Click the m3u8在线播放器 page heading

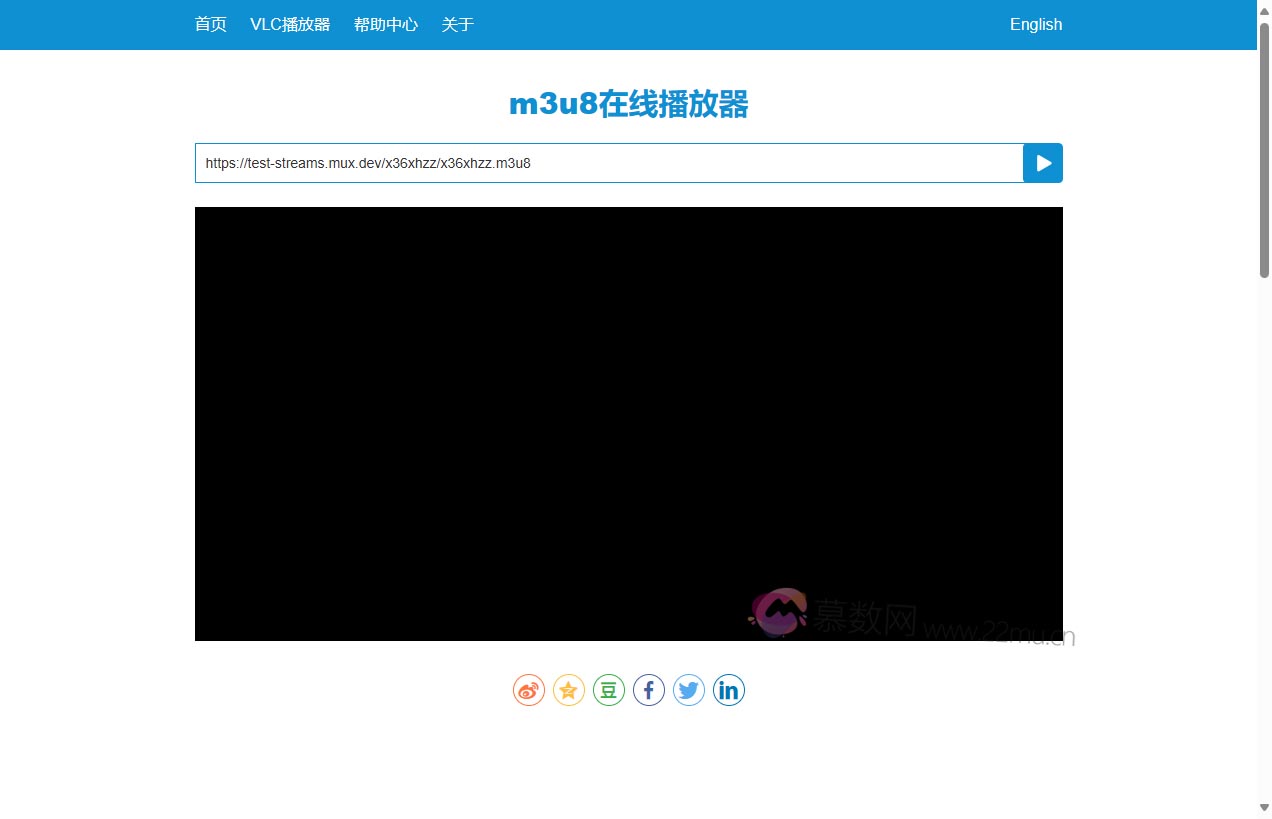[629, 104]
